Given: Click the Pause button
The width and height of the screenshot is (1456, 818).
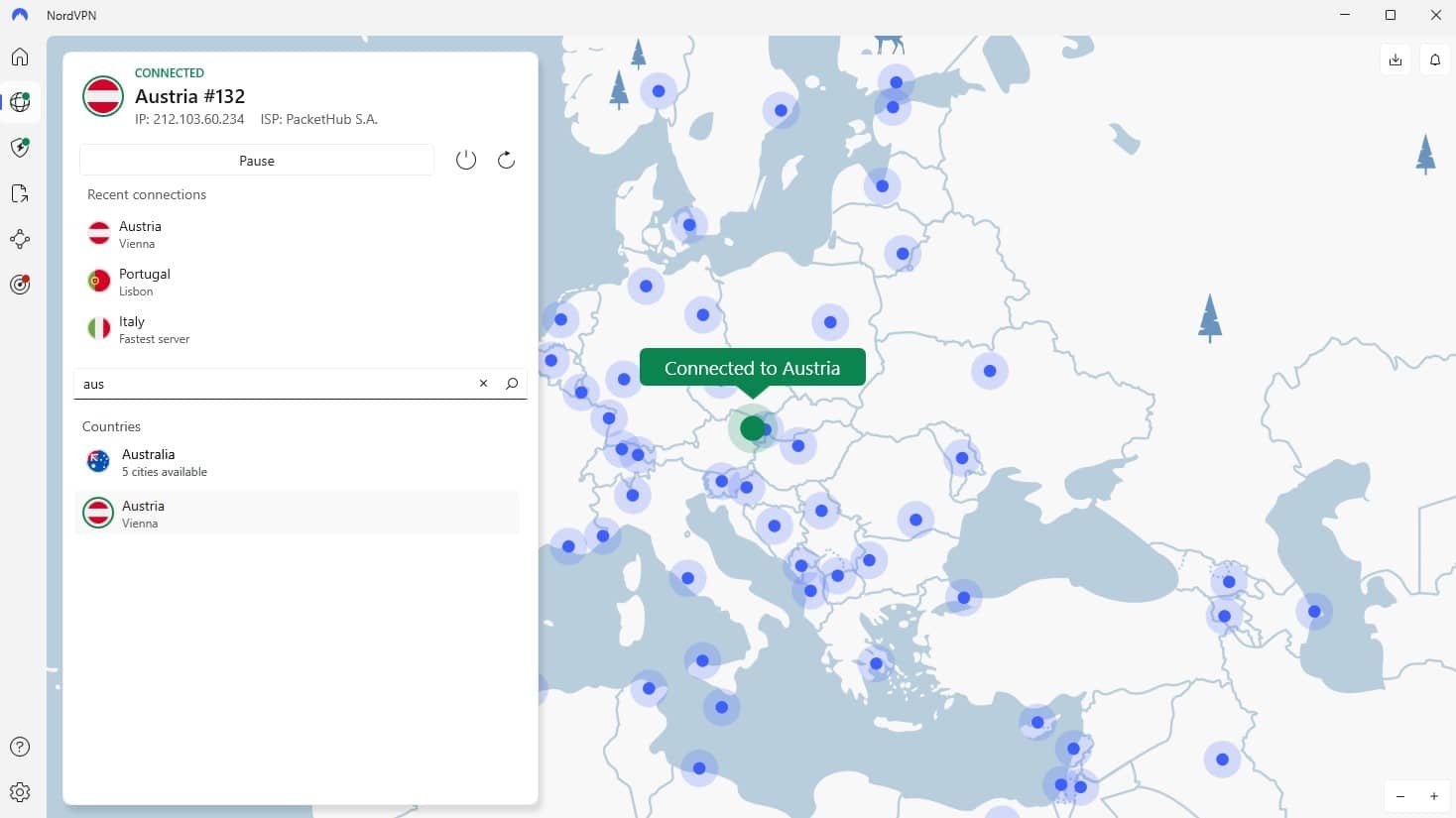Looking at the screenshot, I should (257, 161).
